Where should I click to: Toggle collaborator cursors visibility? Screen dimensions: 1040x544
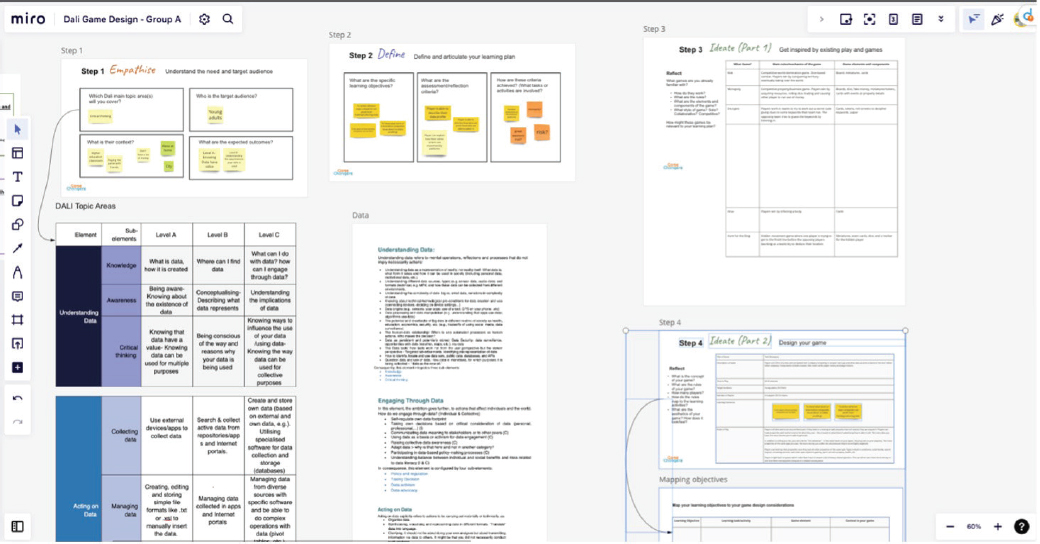pyautogui.click(x=973, y=19)
